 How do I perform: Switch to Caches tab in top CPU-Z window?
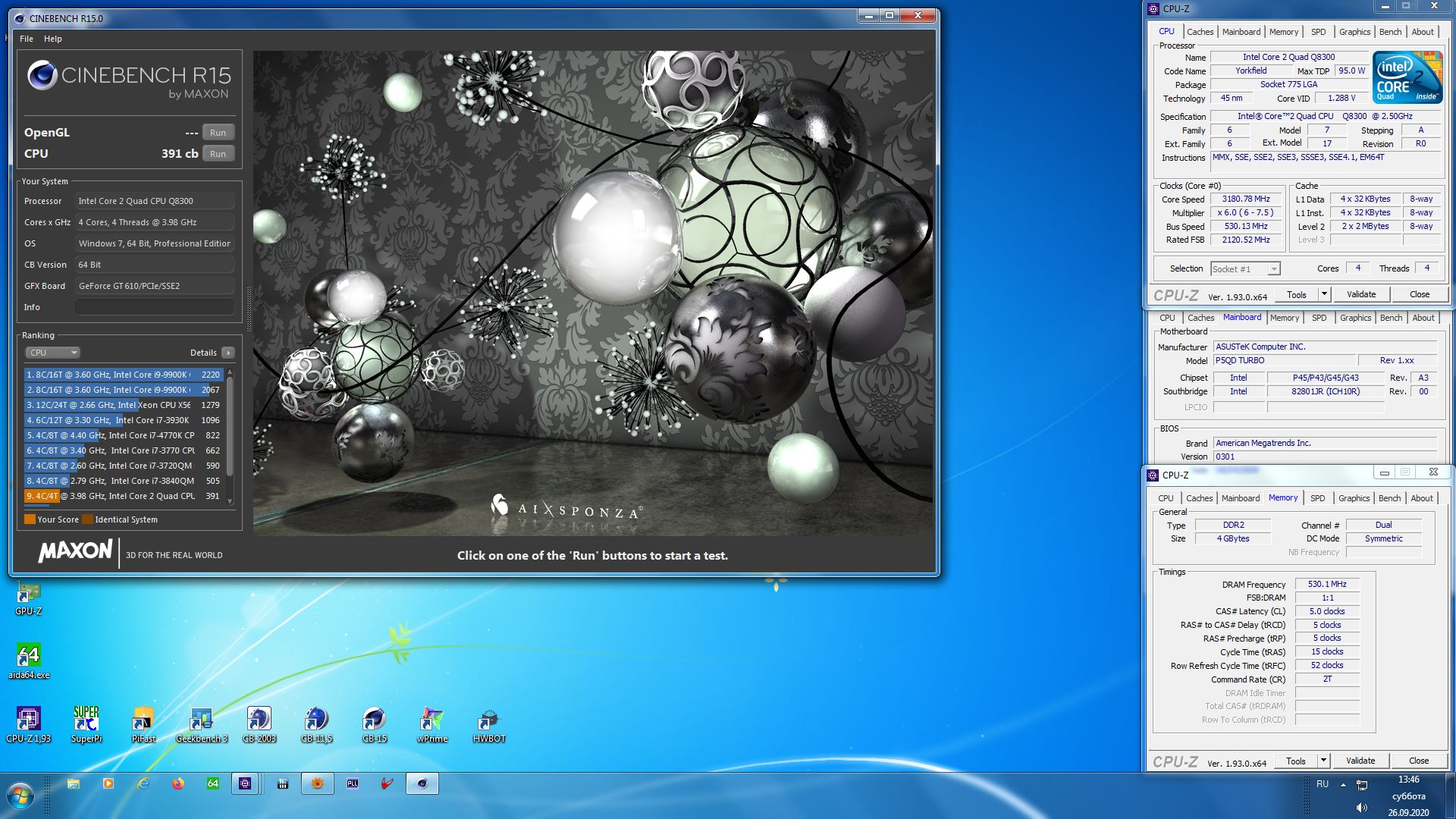click(x=1200, y=32)
